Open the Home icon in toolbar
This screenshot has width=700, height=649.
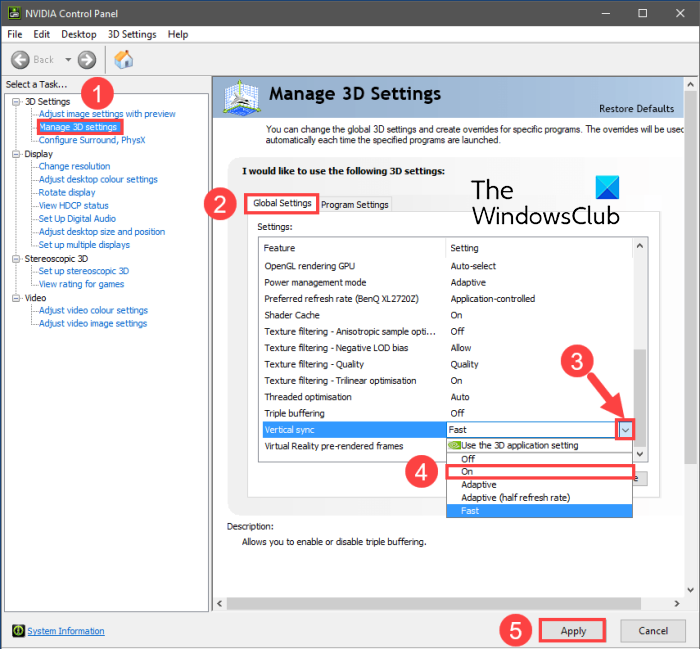(124, 59)
